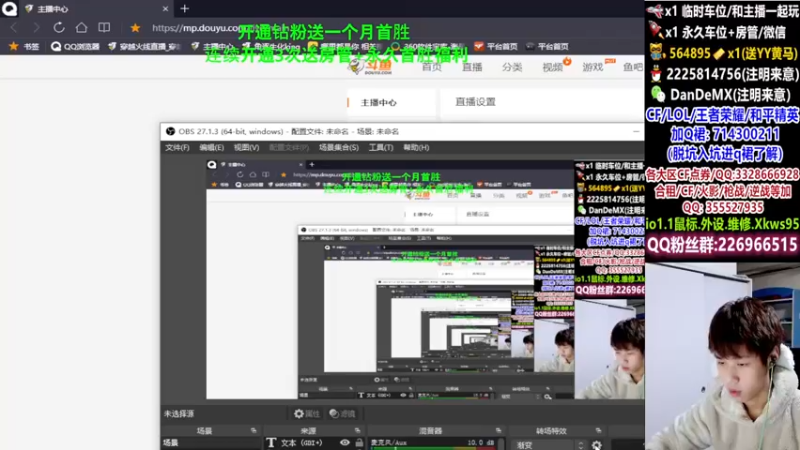Click the OBS logo in title bar
This screenshot has height=450, width=800.
click(x=170, y=132)
